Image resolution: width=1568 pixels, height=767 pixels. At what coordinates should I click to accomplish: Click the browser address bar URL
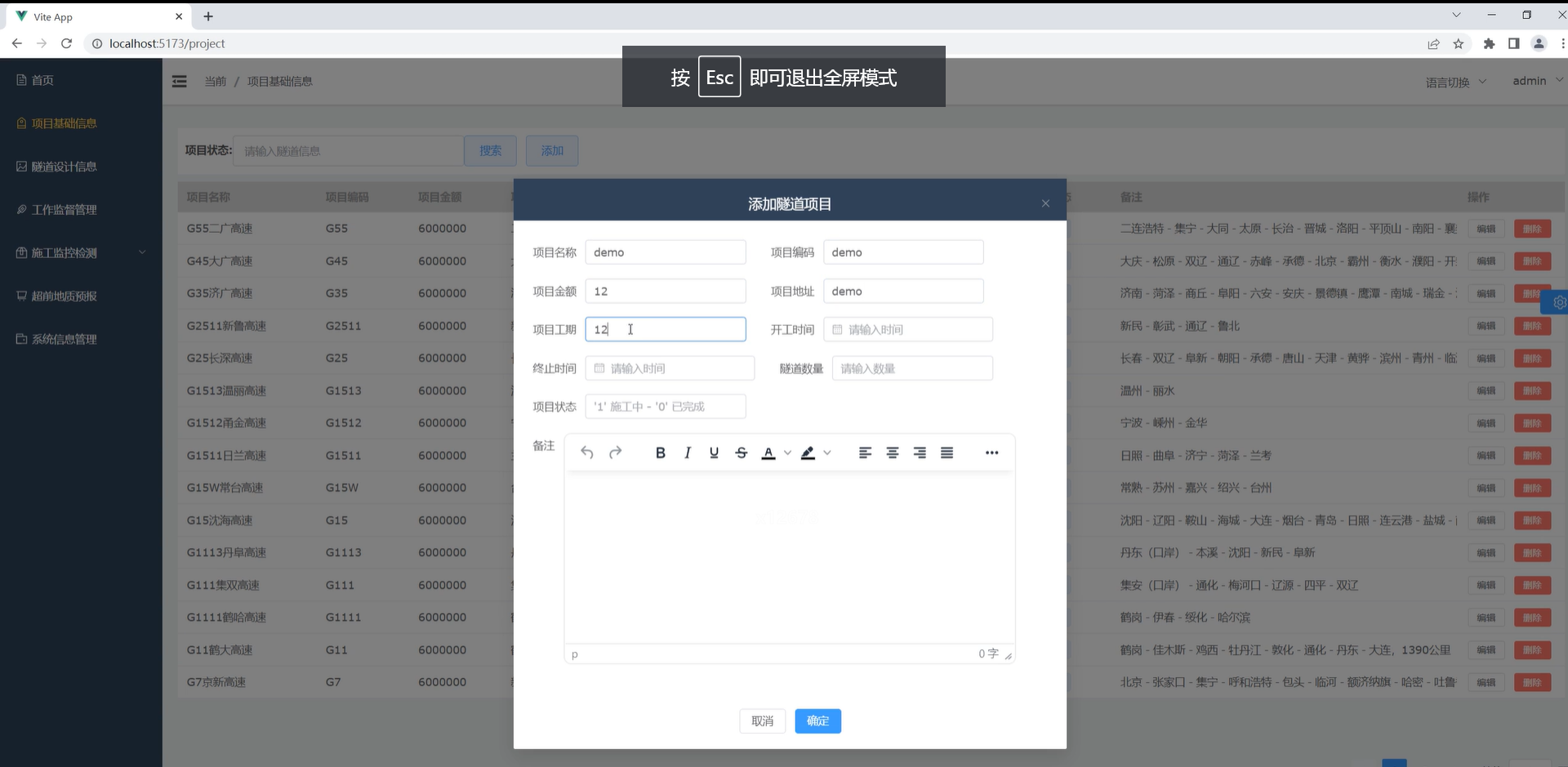(167, 43)
